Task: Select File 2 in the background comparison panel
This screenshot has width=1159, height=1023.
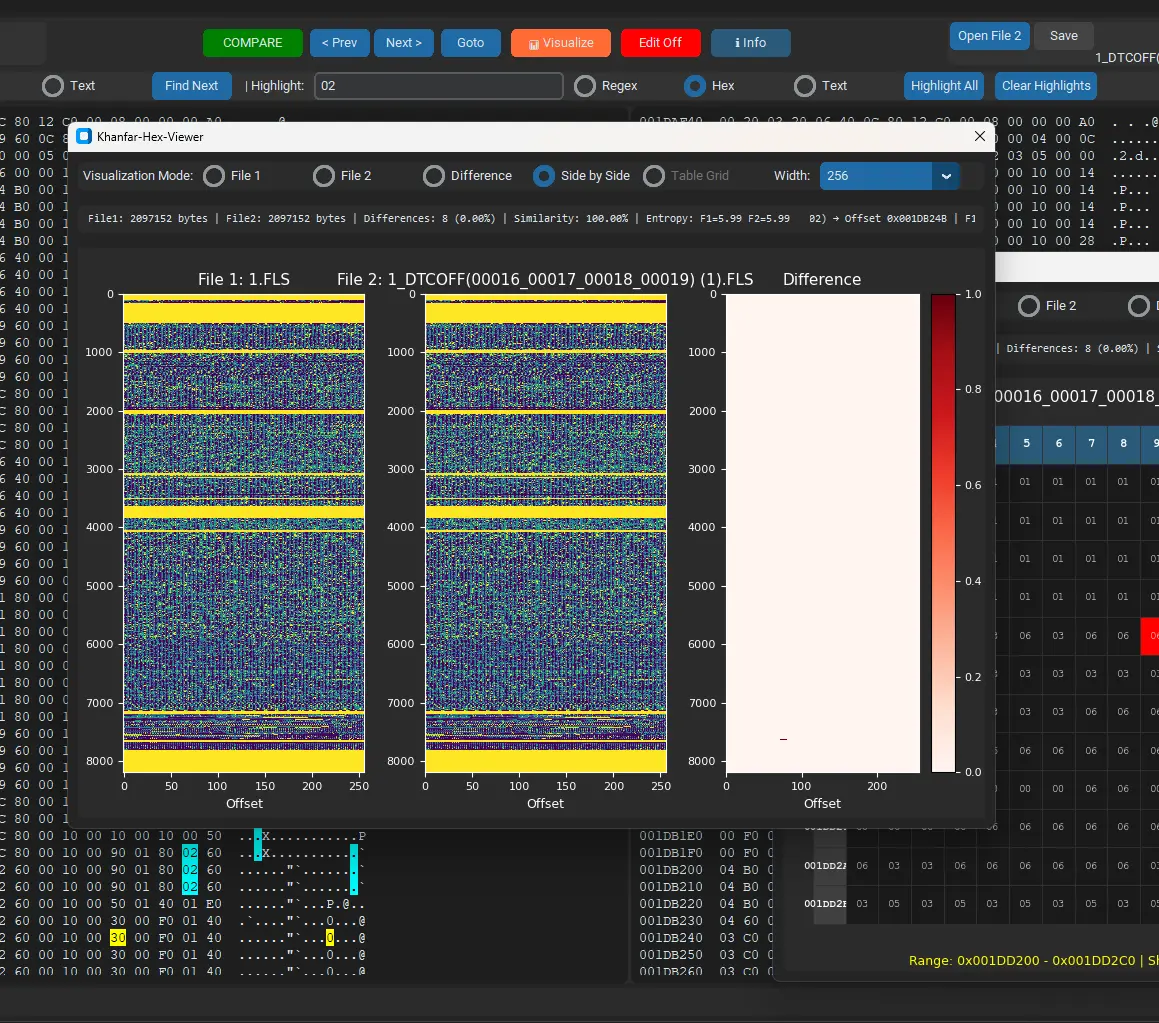Action: click(x=1028, y=305)
